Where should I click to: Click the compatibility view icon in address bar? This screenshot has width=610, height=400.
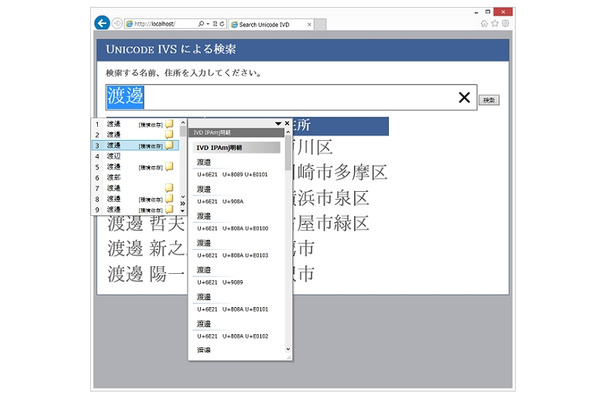tap(215, 24)
